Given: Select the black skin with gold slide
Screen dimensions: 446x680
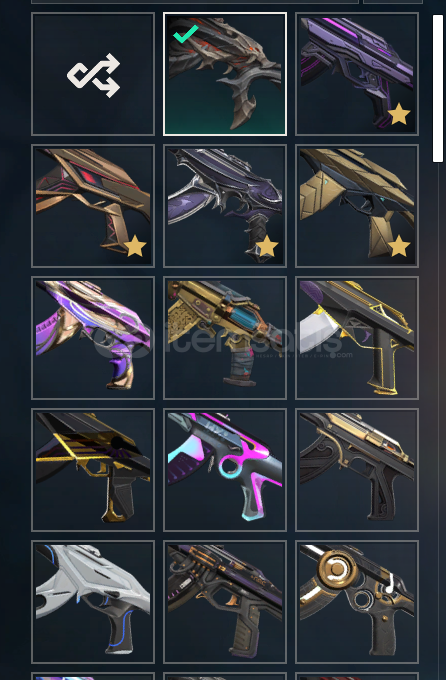Looking at the screenshot, I should [357, 470].
